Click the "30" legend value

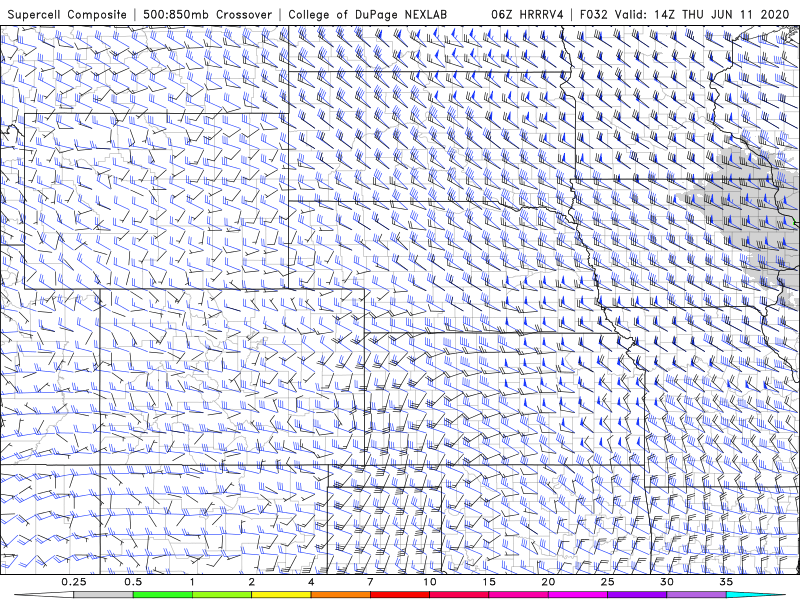(666, 582)
